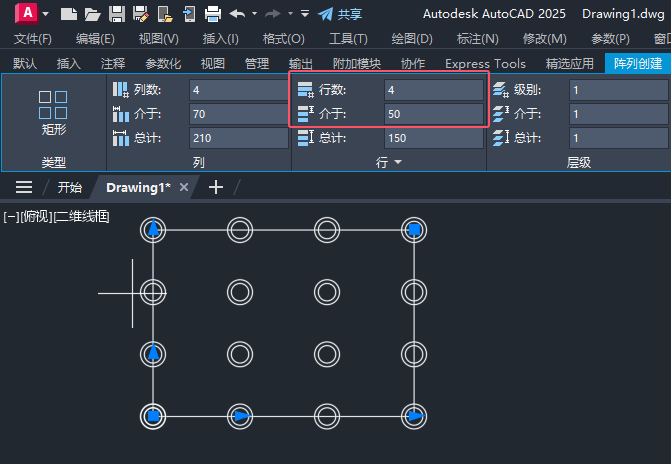Switch to the 默认 ribbon tab

25,64
